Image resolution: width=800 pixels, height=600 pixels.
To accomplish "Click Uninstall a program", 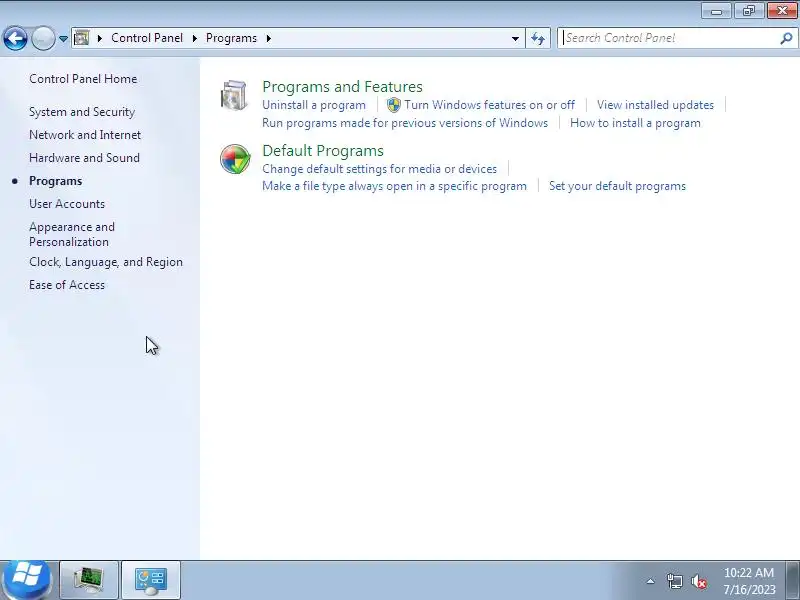I will [x=314, y=105].
